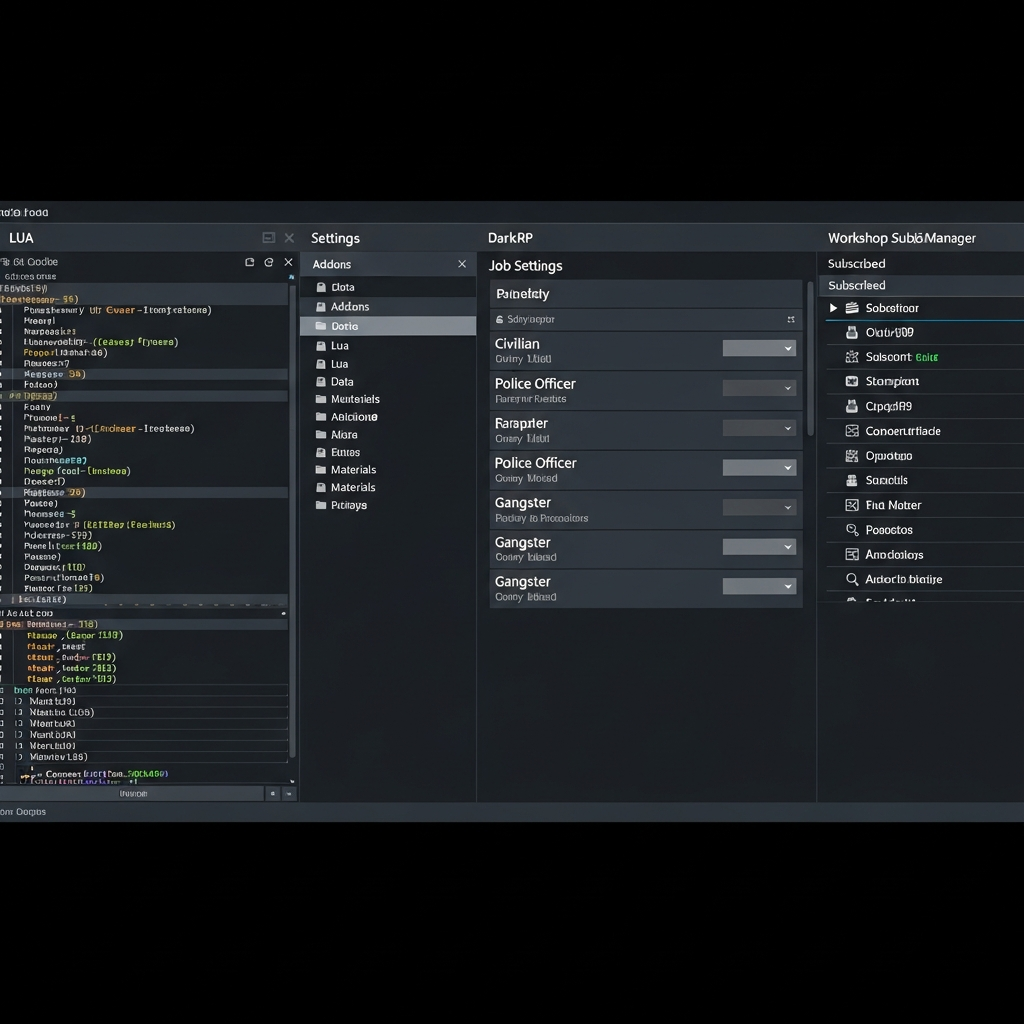Open the dropdown for Police Officer below Farapıter
1024x1024 pixels.
click(x=759, y=468)
